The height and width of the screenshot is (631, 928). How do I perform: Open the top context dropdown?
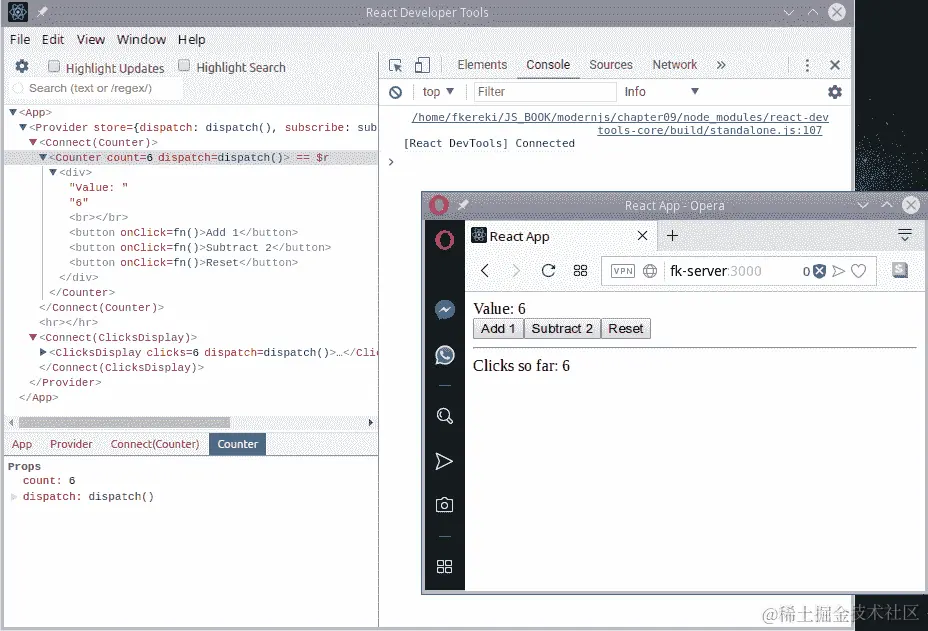click(437, 92)
